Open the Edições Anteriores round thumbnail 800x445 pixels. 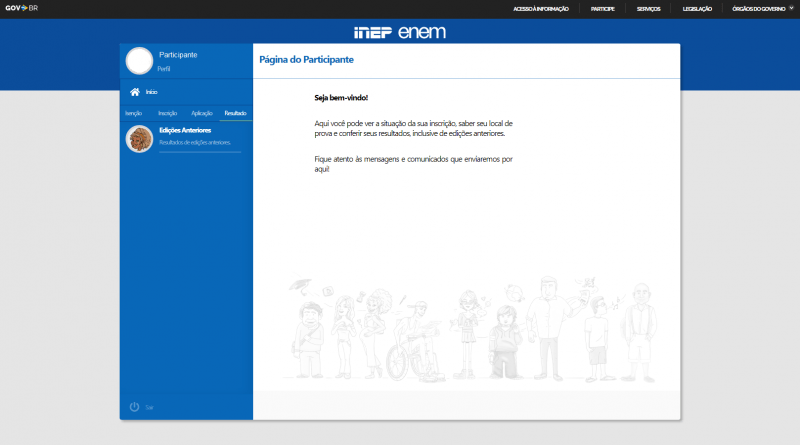(139, 139)
